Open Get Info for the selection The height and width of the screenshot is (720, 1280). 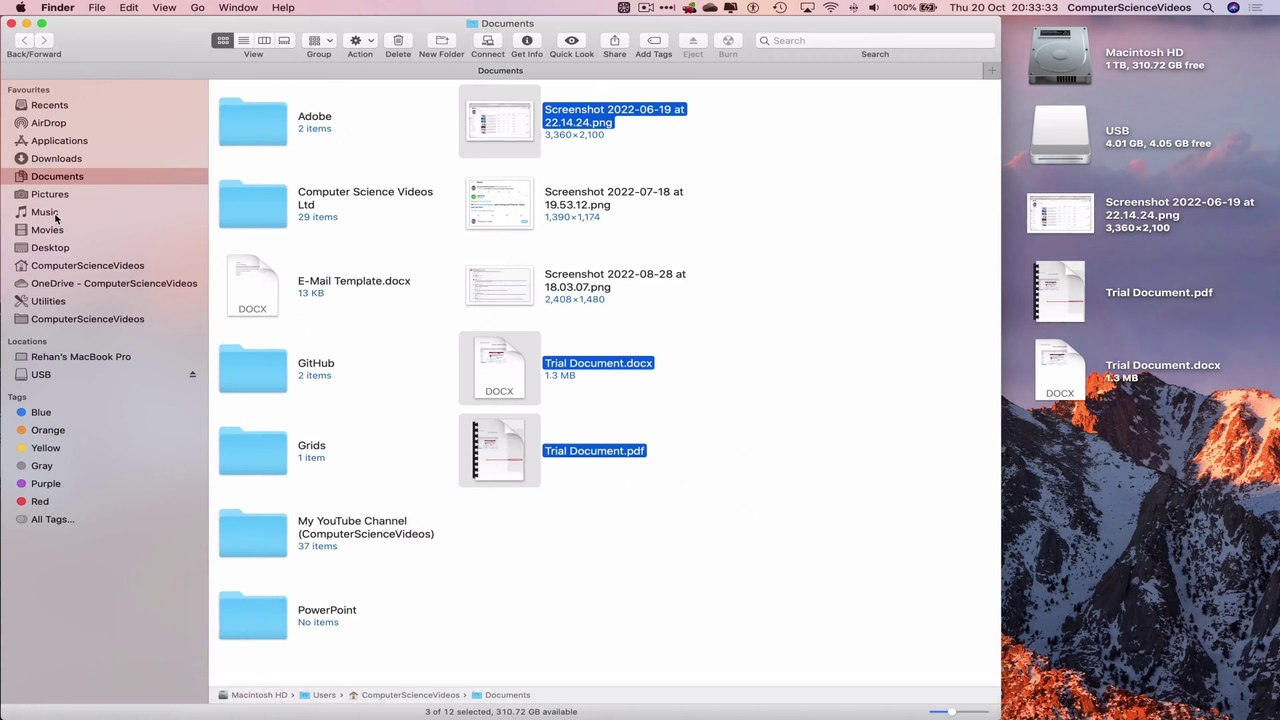point(527,41)
